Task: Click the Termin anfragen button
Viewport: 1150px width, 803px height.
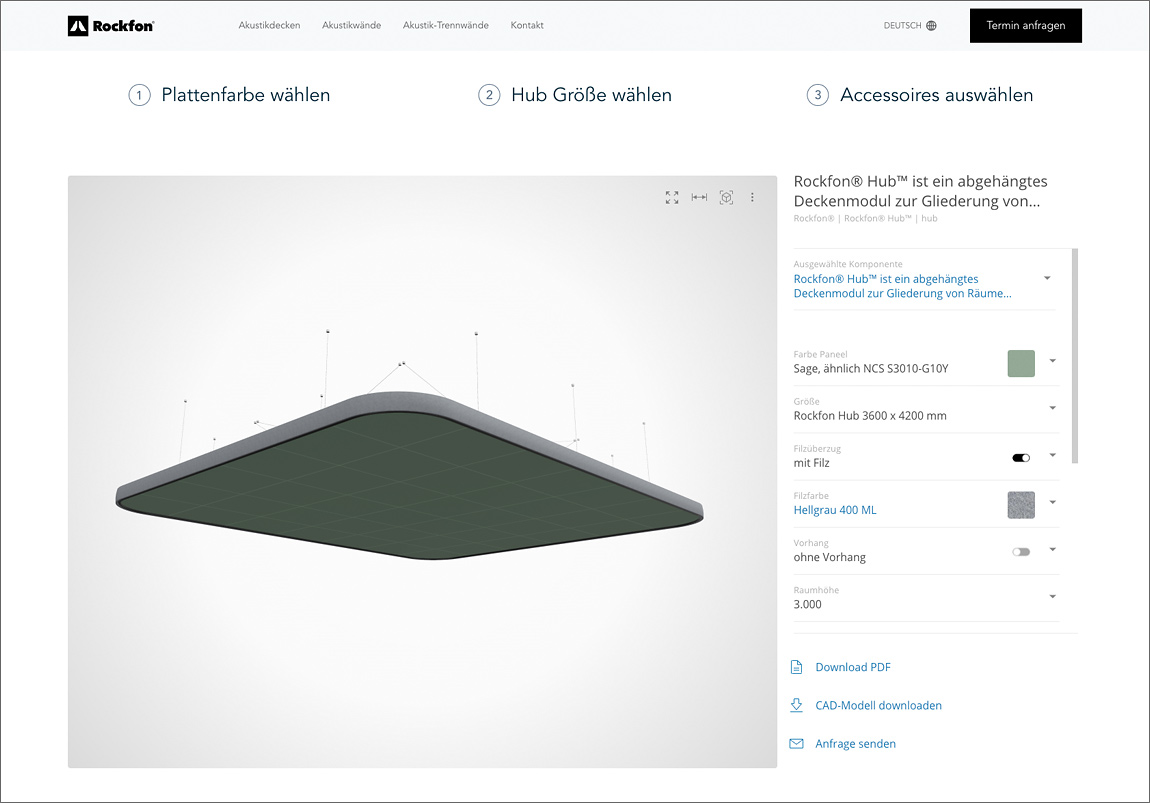Action: coord(1025,26)
